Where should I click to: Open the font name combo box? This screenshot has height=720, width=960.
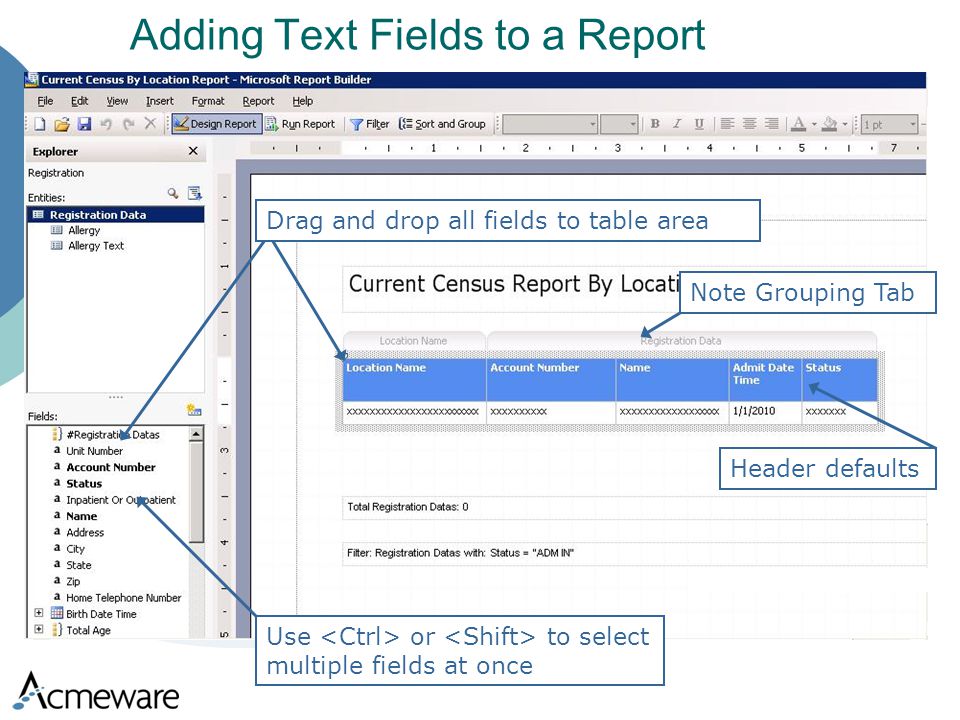point(550,124)
